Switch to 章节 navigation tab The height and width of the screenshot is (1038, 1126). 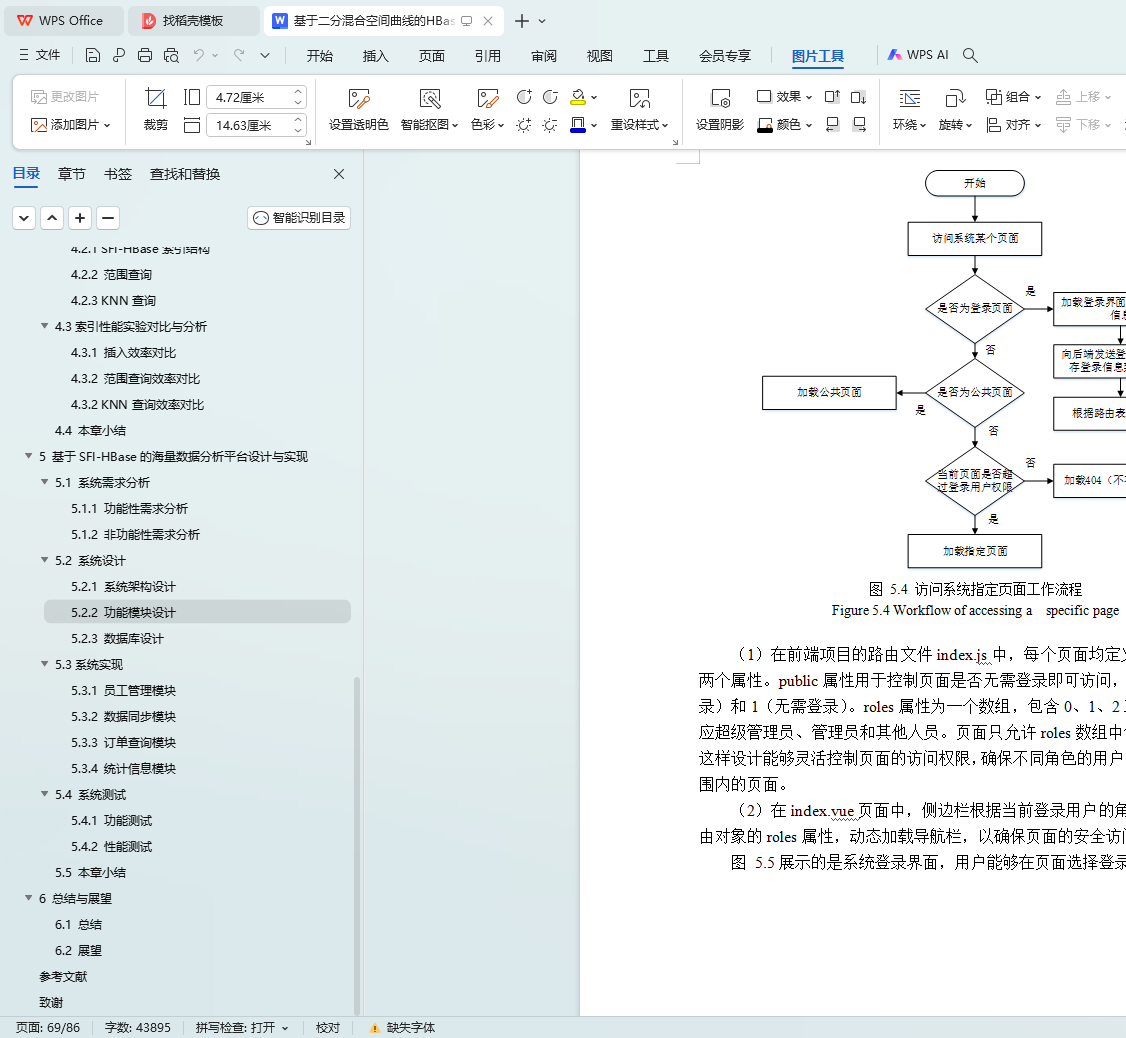(x=72, y=174)
